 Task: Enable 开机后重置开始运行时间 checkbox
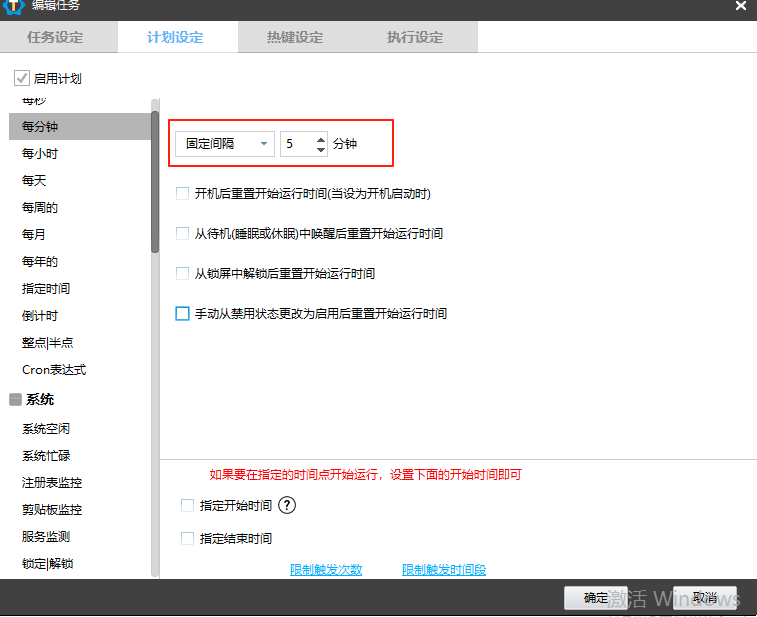pyautogui.click(x=182, y=193)
